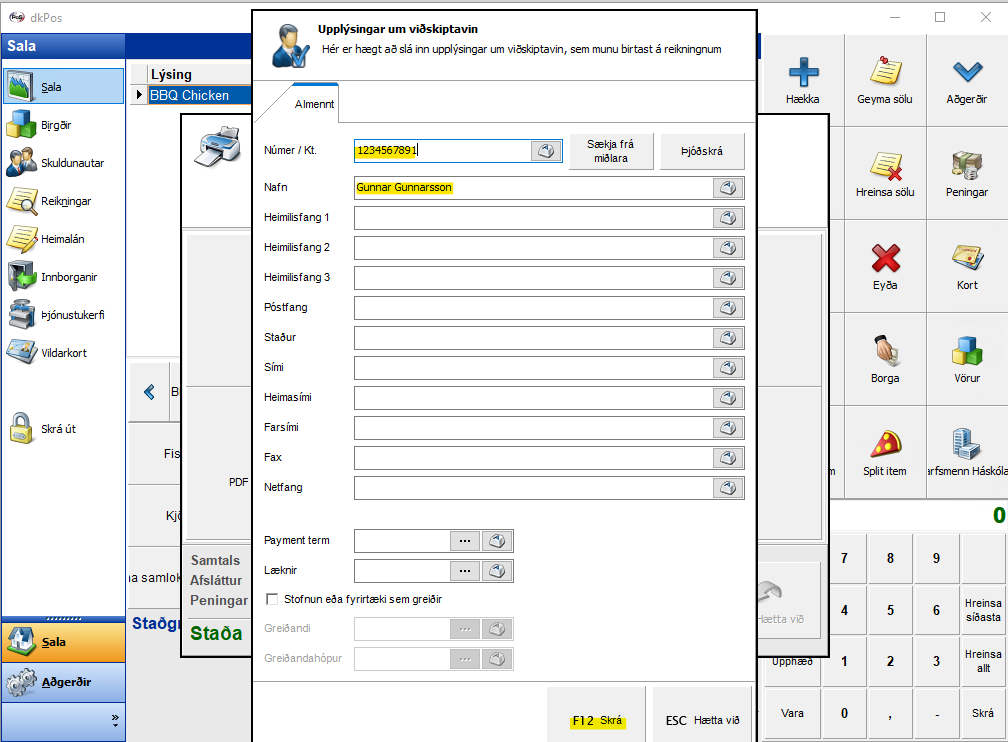Click the Þjóðskrá button

702,151
